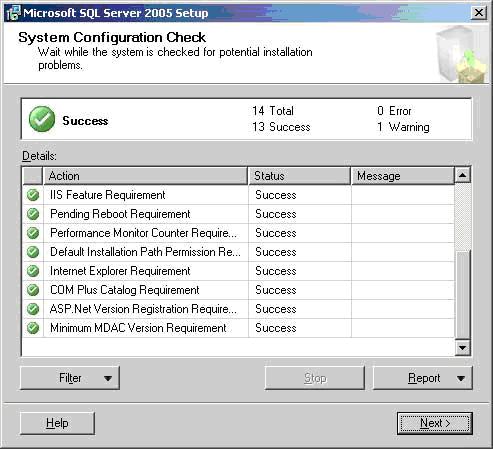Click green check beside Internet Explorer Requirement
This screenshot has width=493, height=449.
click(x=33, y=271)
